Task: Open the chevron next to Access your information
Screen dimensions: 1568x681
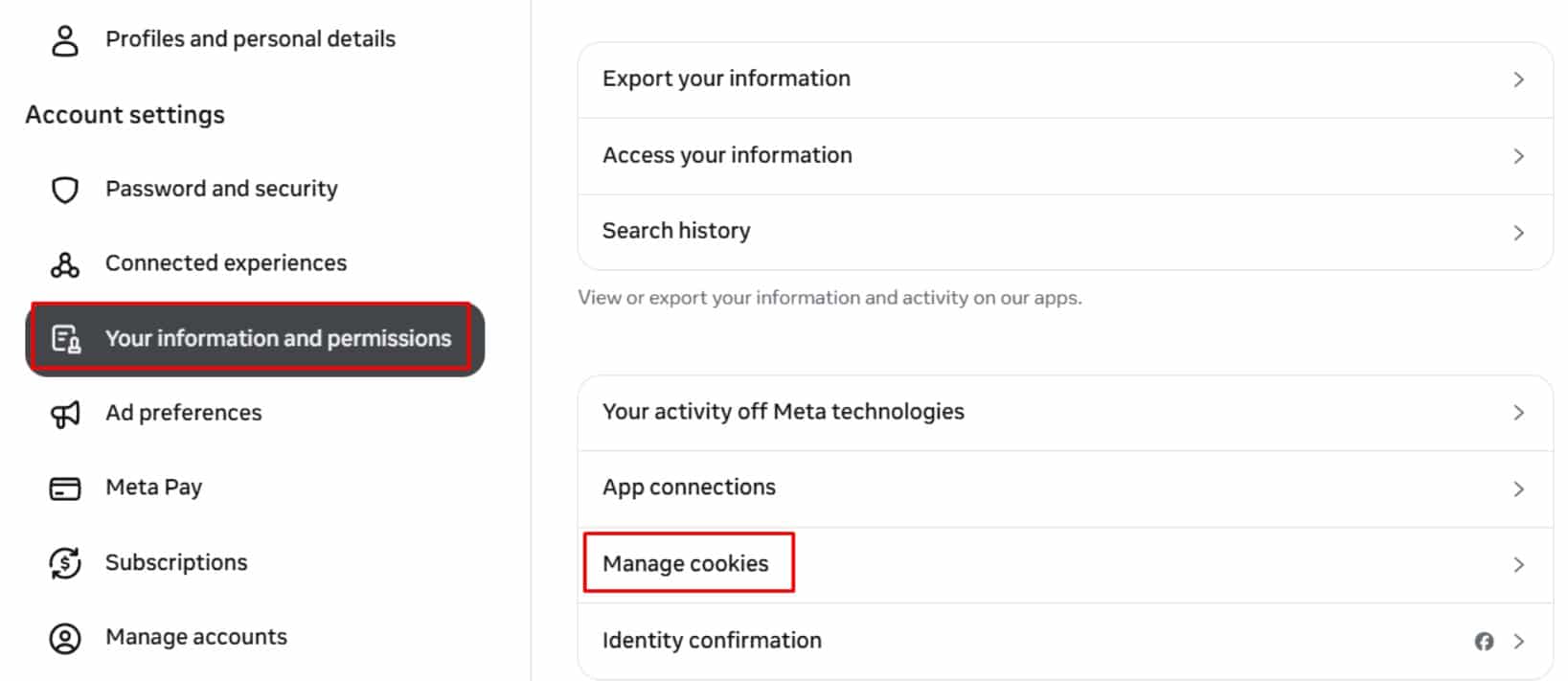Action: (x=1518, y=156)
